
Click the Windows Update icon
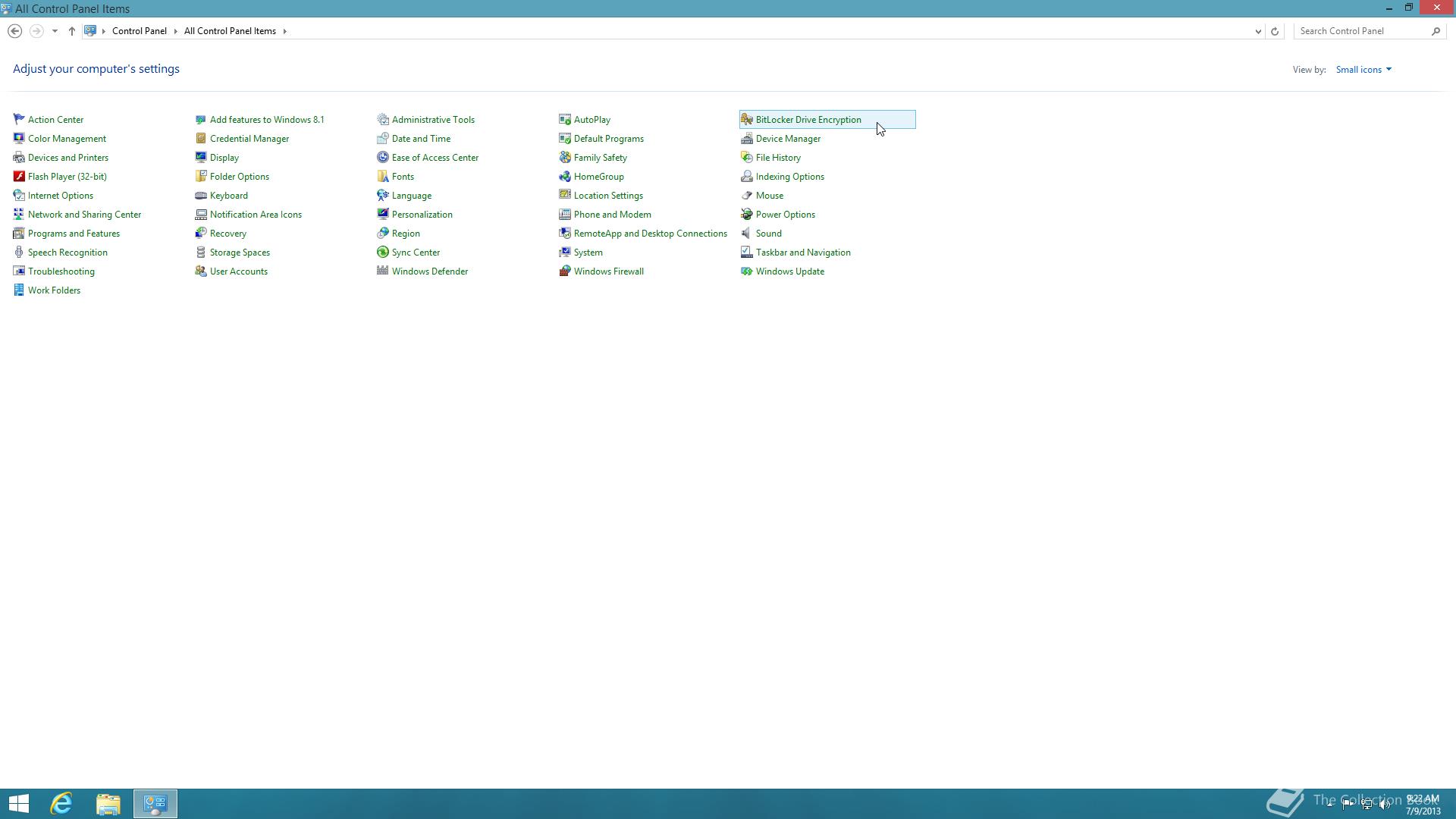tap(747, 271)
